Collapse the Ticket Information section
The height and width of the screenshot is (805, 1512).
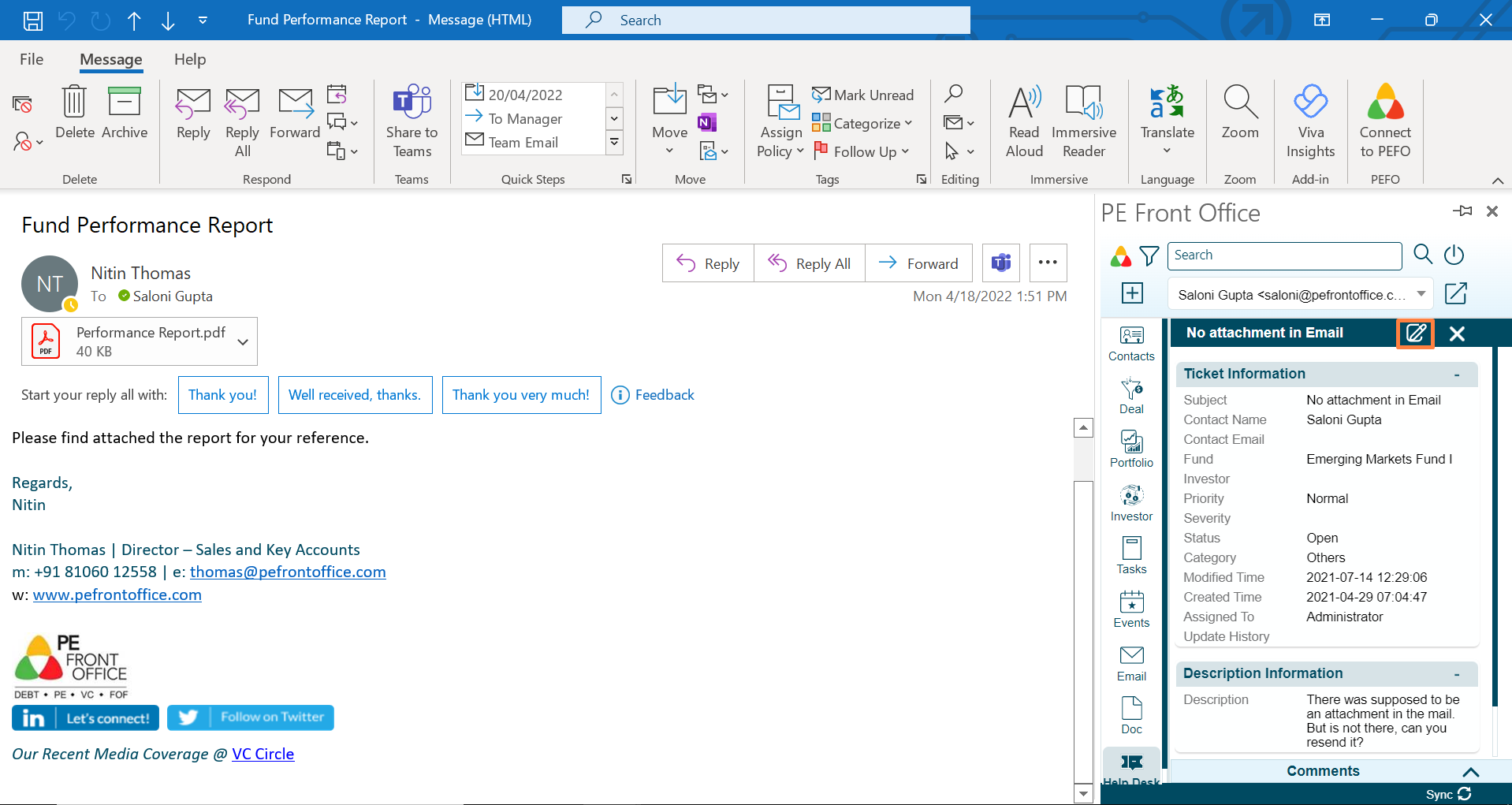[1456, 375]
